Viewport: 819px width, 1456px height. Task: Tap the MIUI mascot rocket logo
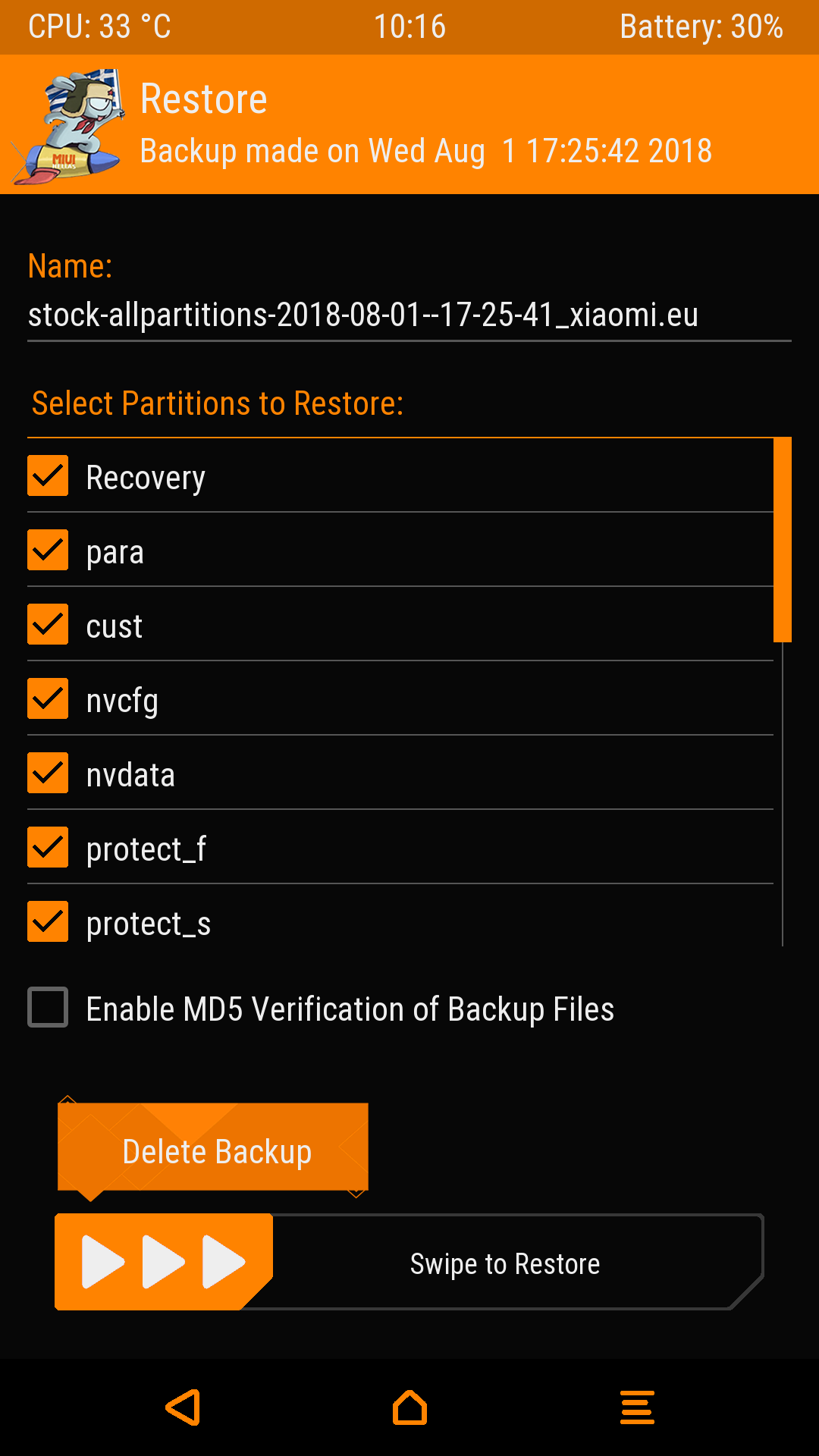70,127
